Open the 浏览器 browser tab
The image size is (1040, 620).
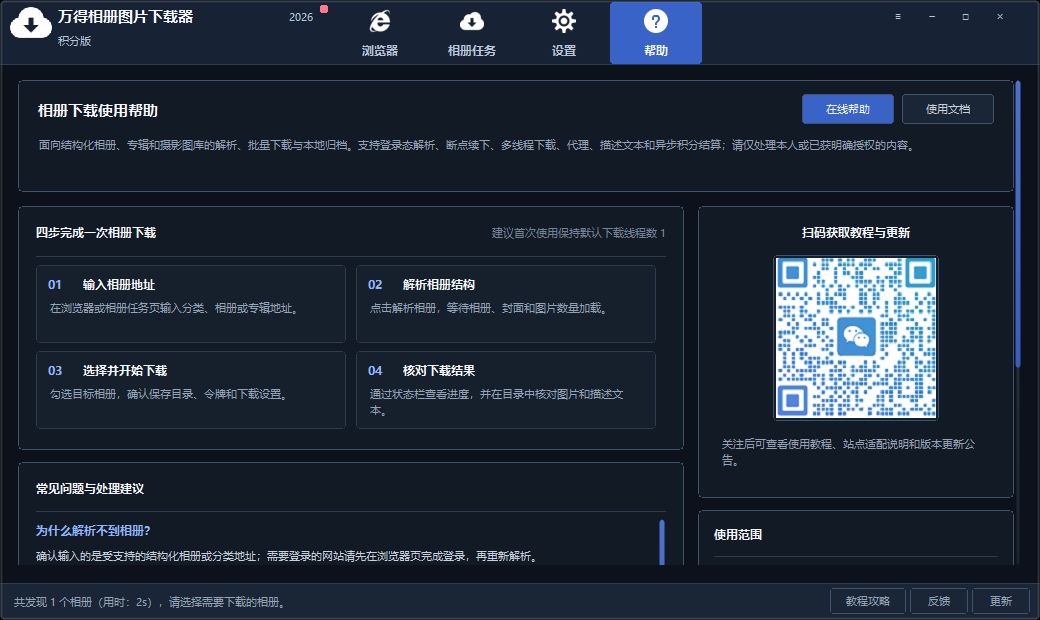click(380, 33)
